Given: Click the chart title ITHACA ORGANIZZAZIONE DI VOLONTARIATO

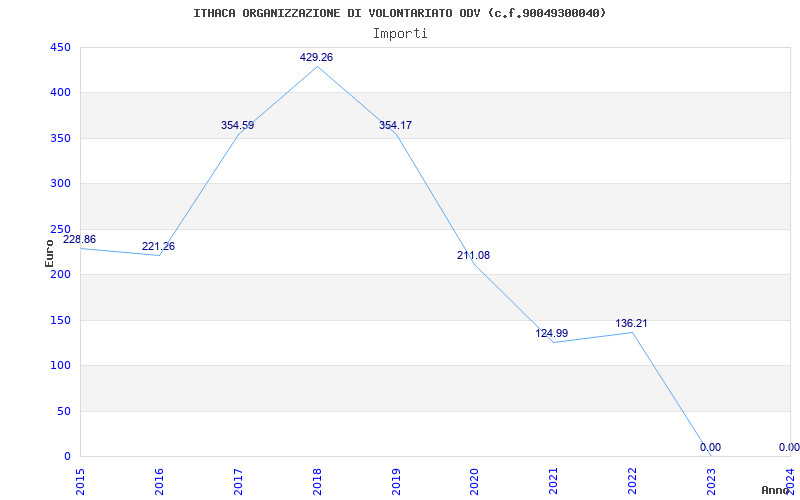Looking at the screenshot, I should click(x=399, y=13).
